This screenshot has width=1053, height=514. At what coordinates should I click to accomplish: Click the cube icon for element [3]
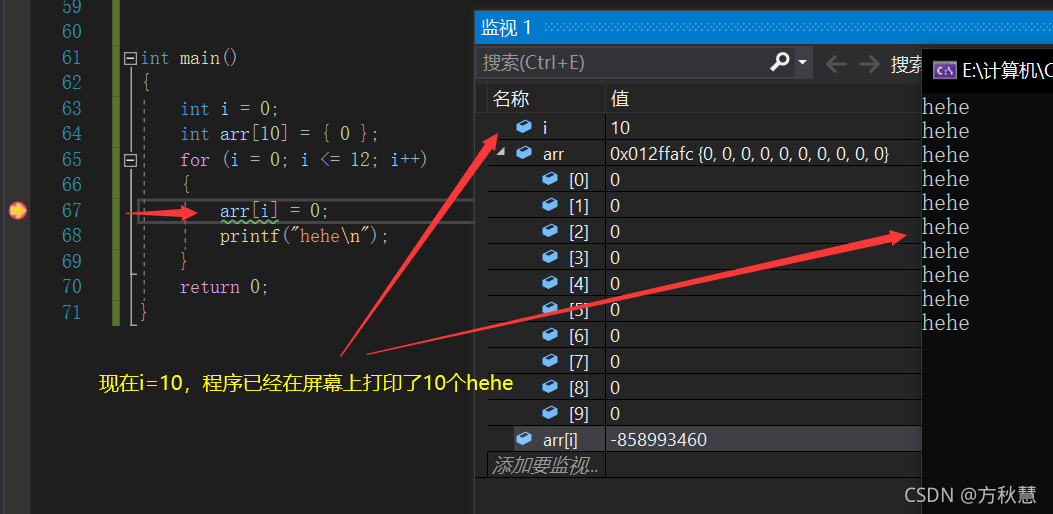coord(550,257)
